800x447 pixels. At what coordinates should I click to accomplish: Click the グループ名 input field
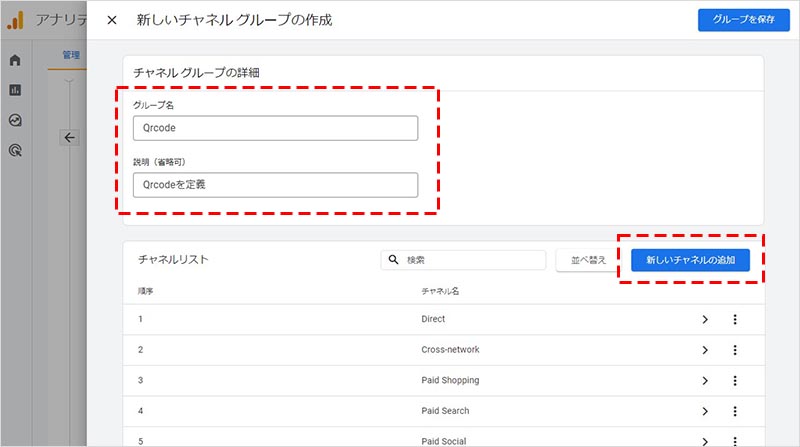[275, 128]
